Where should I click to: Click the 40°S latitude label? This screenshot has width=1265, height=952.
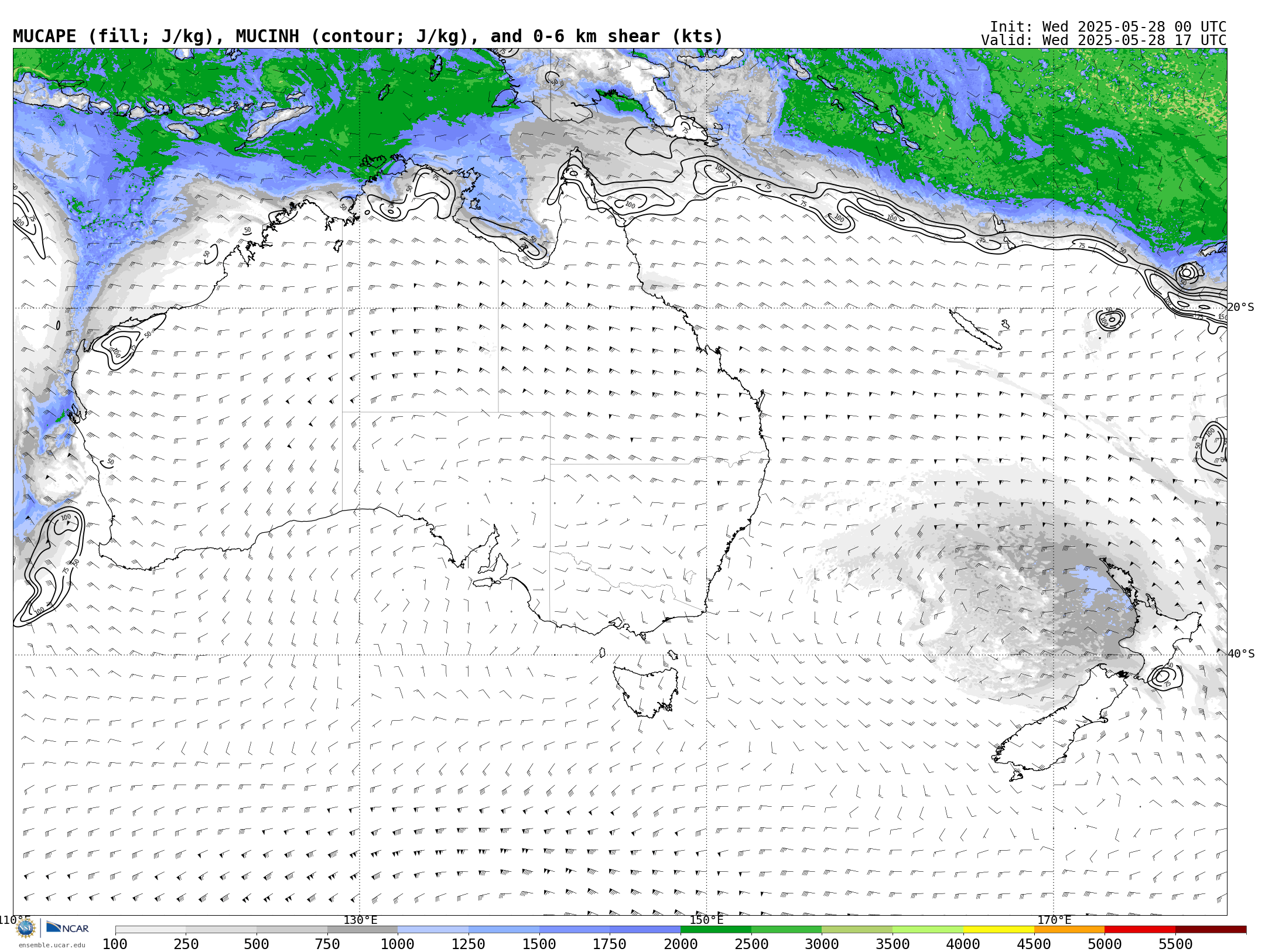(1241, 654)
